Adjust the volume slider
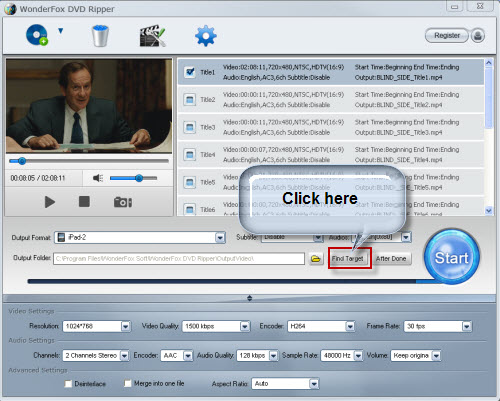The height and width of the screenshot is (401, 500). coord(133,178)
